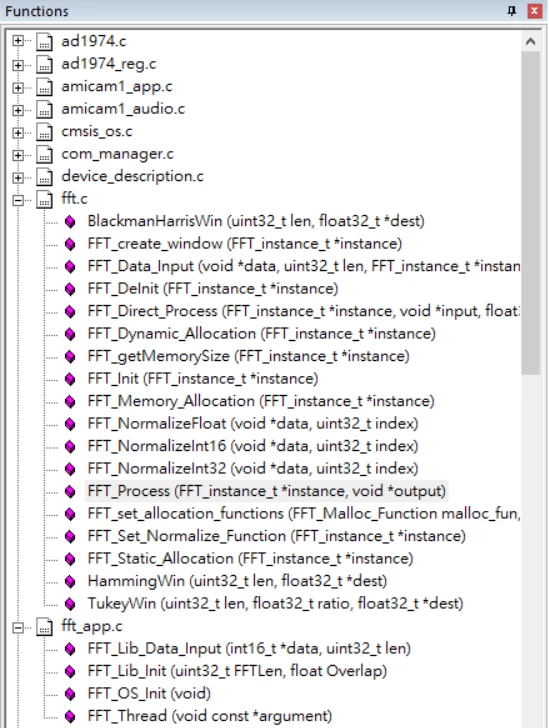Select the fft.c file name

74,199
